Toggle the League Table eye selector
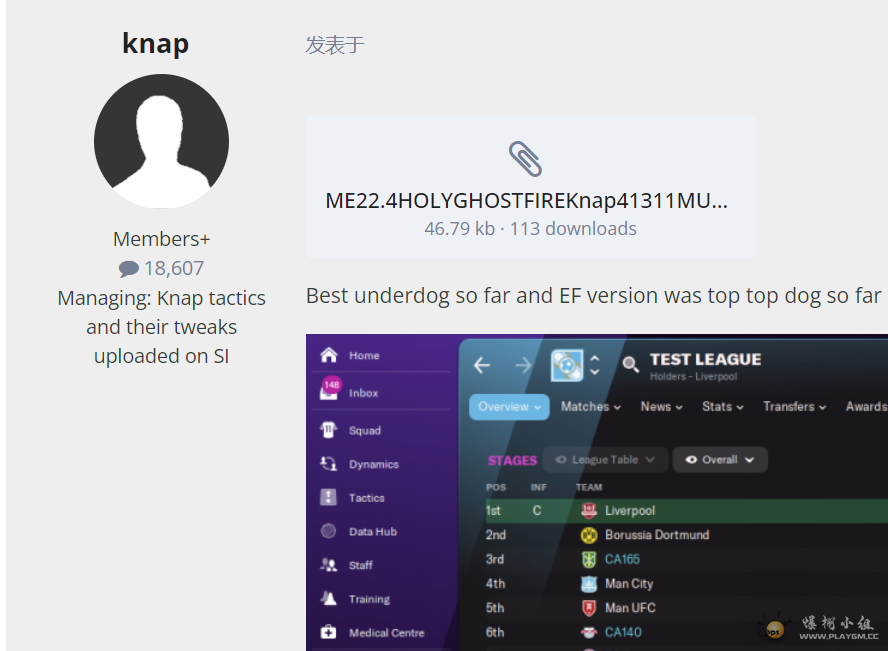The height and width of the screenshot is (651, 888). pos(605,460)
